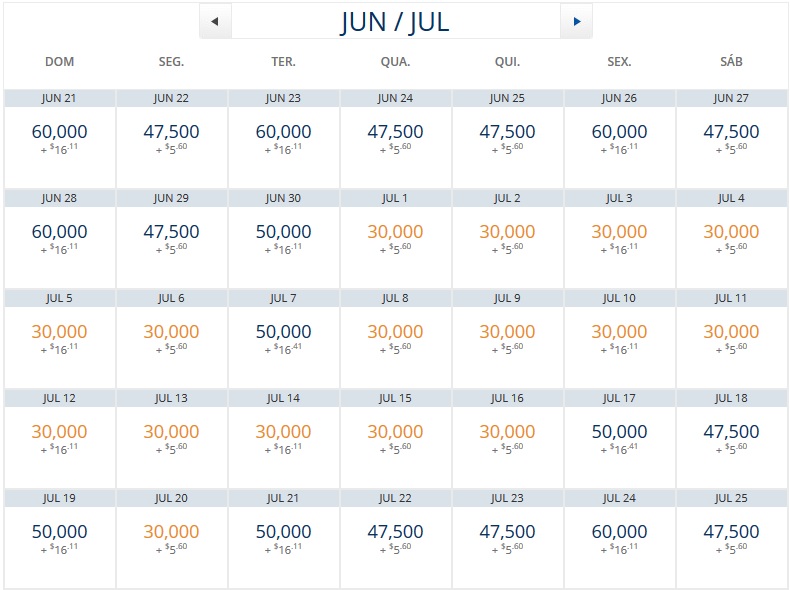Pick JUL 22 Wednesday 47,500 fare
The height and width of the screenshot is (590, 790).
[396, 539]
